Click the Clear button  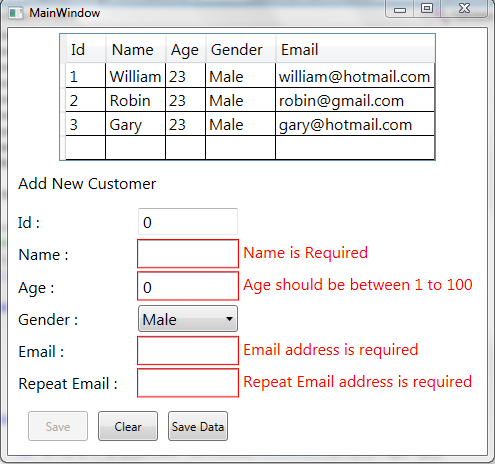pos(128,426)
